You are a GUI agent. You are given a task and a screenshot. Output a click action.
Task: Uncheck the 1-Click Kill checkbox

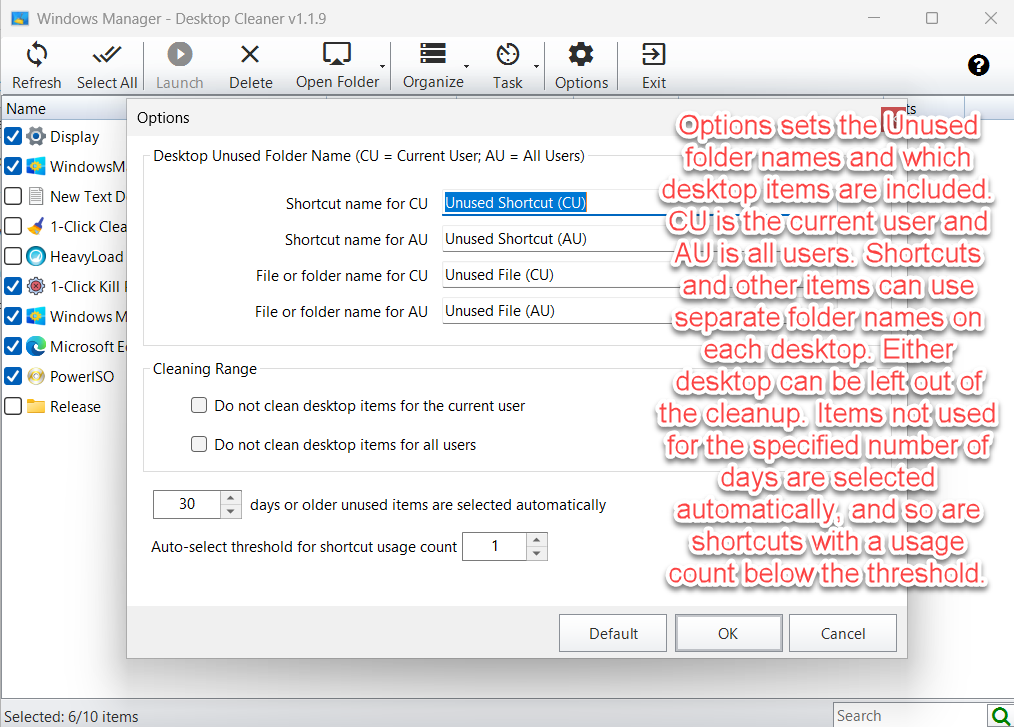click(x=13, y=286)
